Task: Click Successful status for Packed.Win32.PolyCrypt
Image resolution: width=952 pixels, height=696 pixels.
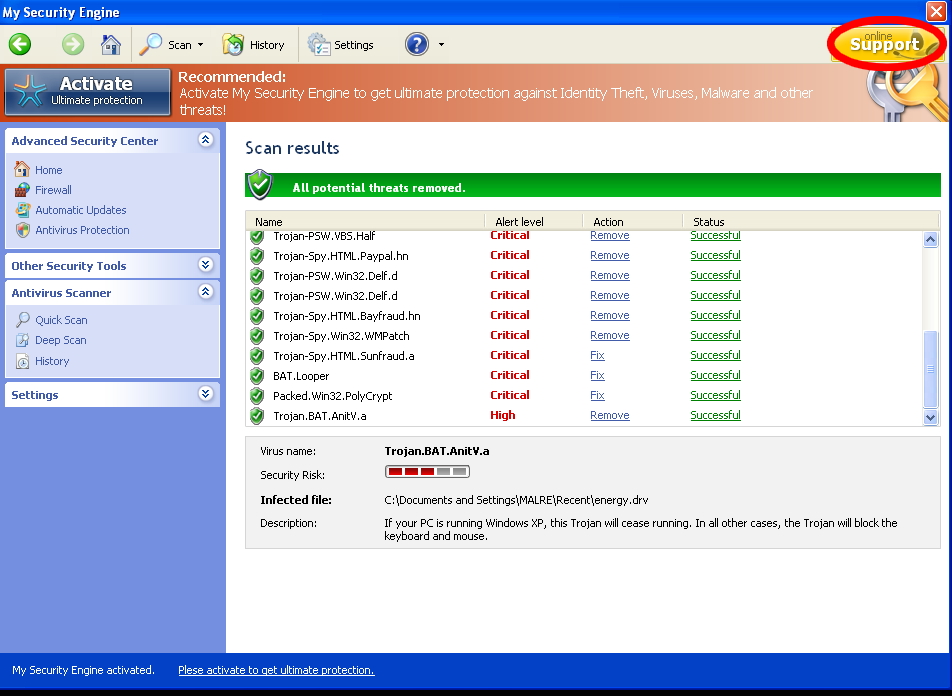Action: pyautogui.click(x=715, y=395)
